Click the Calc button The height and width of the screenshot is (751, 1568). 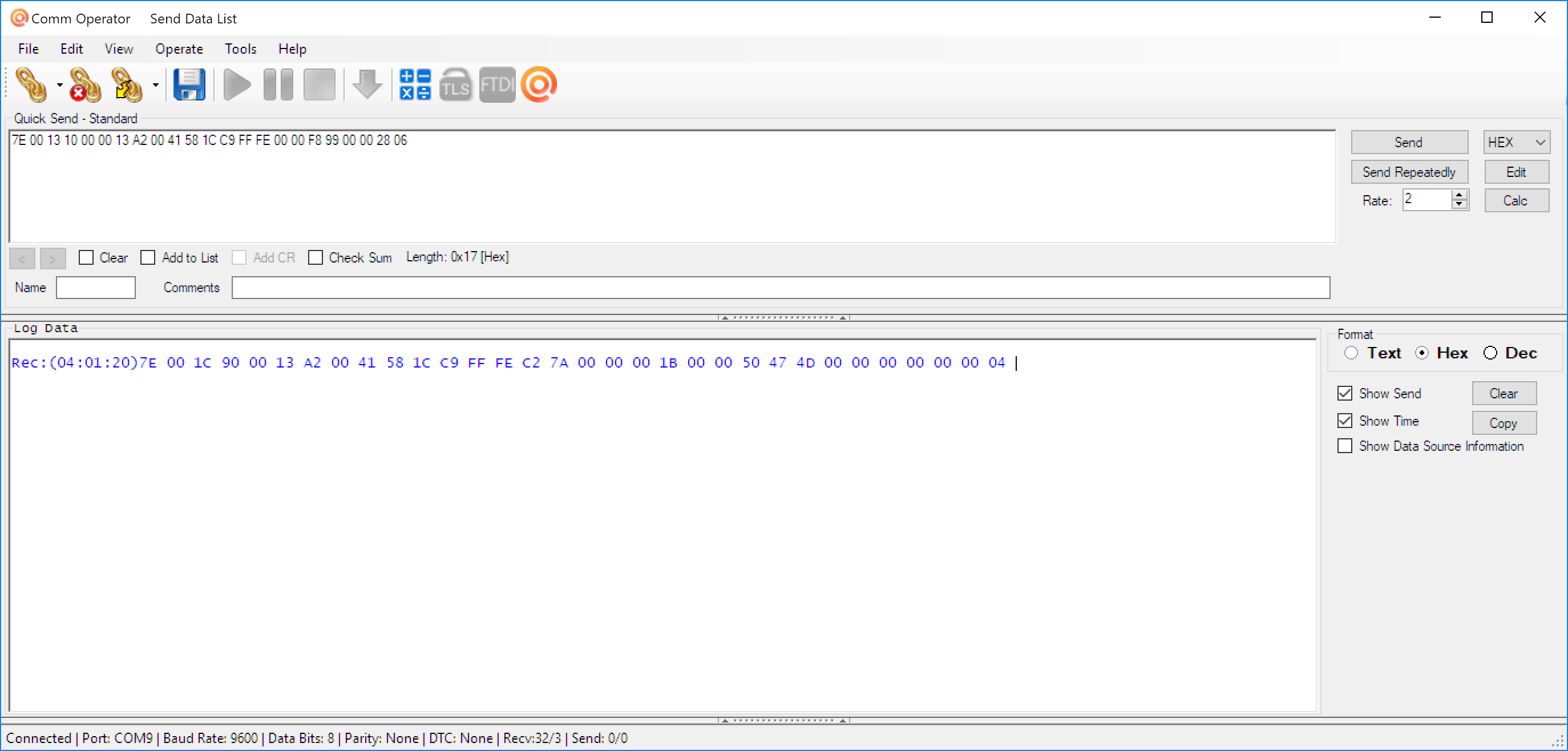[1516, 200]
